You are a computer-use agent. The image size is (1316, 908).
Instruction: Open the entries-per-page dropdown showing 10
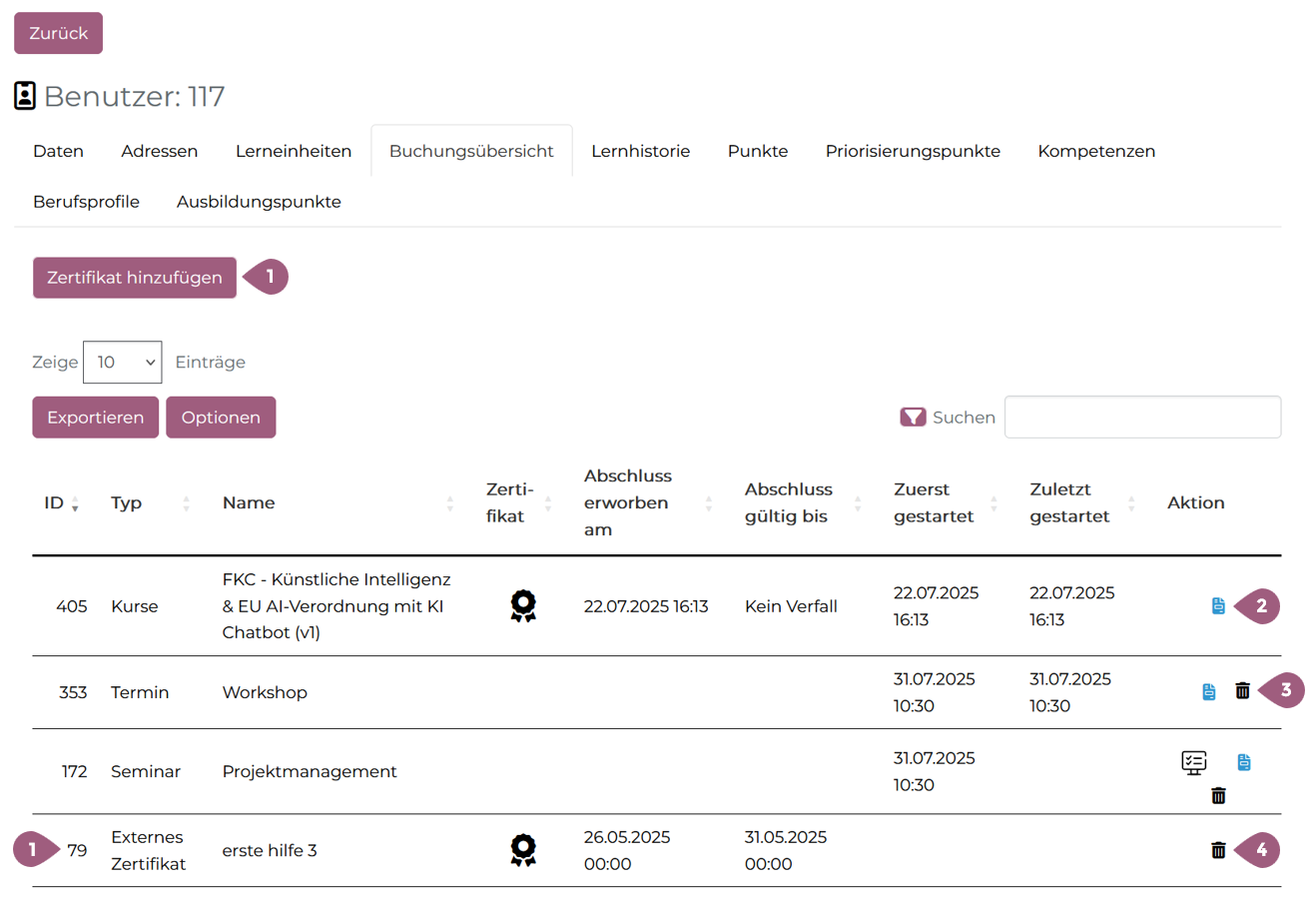click(x=122, y=363)
